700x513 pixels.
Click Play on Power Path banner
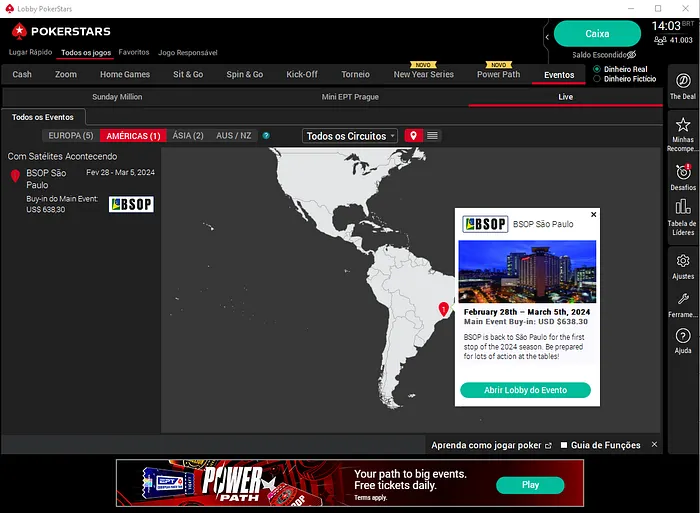pos(530,485)
